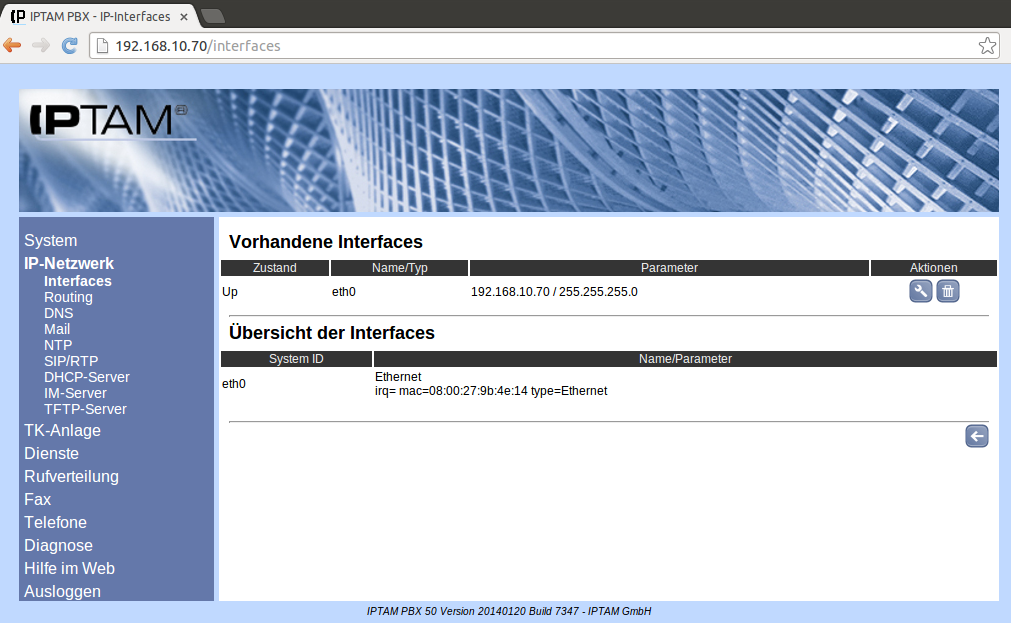Click the browser back arrow
This screenshot has height=623, width=1011.
13,45
